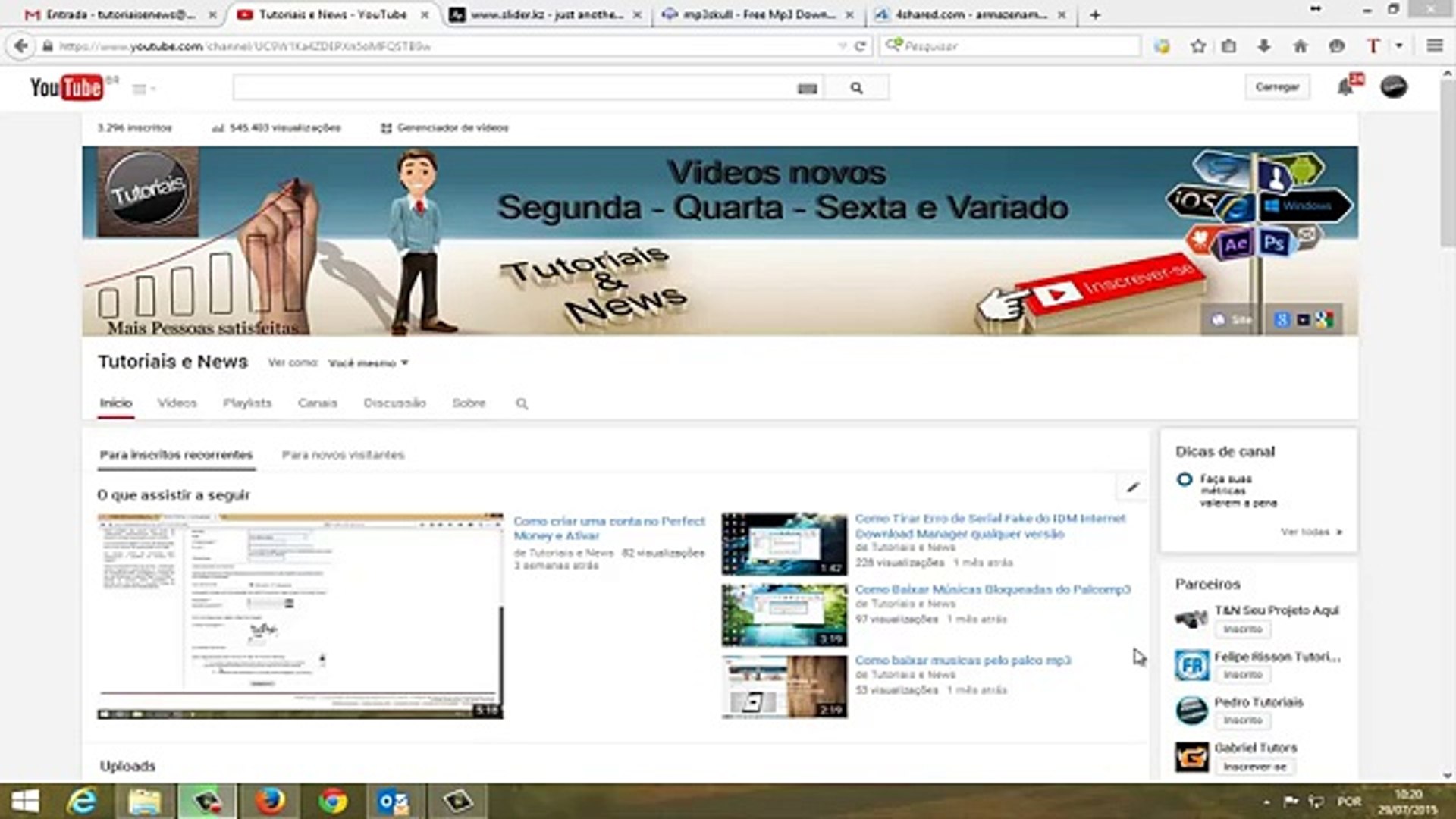Viewport: 1456px width, 819px height.
Task: Select the Faça suas métricas tip circle
Action: tap(1184, 479)
